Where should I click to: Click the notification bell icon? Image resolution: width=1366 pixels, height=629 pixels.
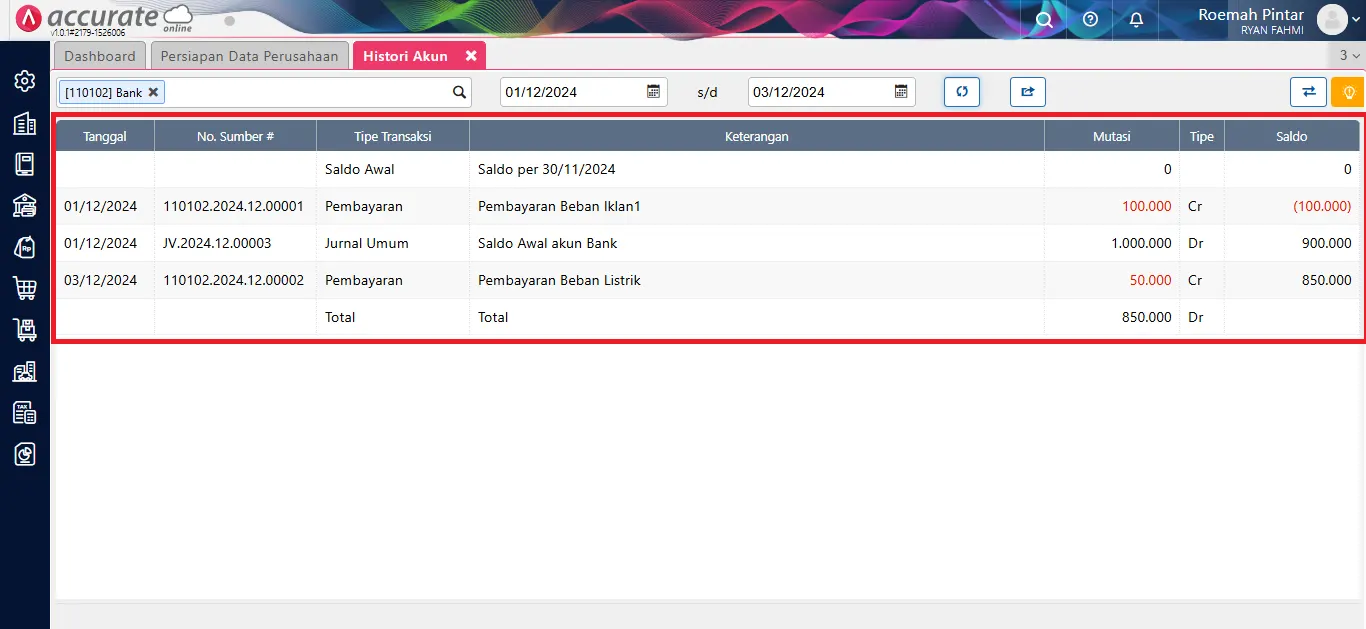[1136, 19]
